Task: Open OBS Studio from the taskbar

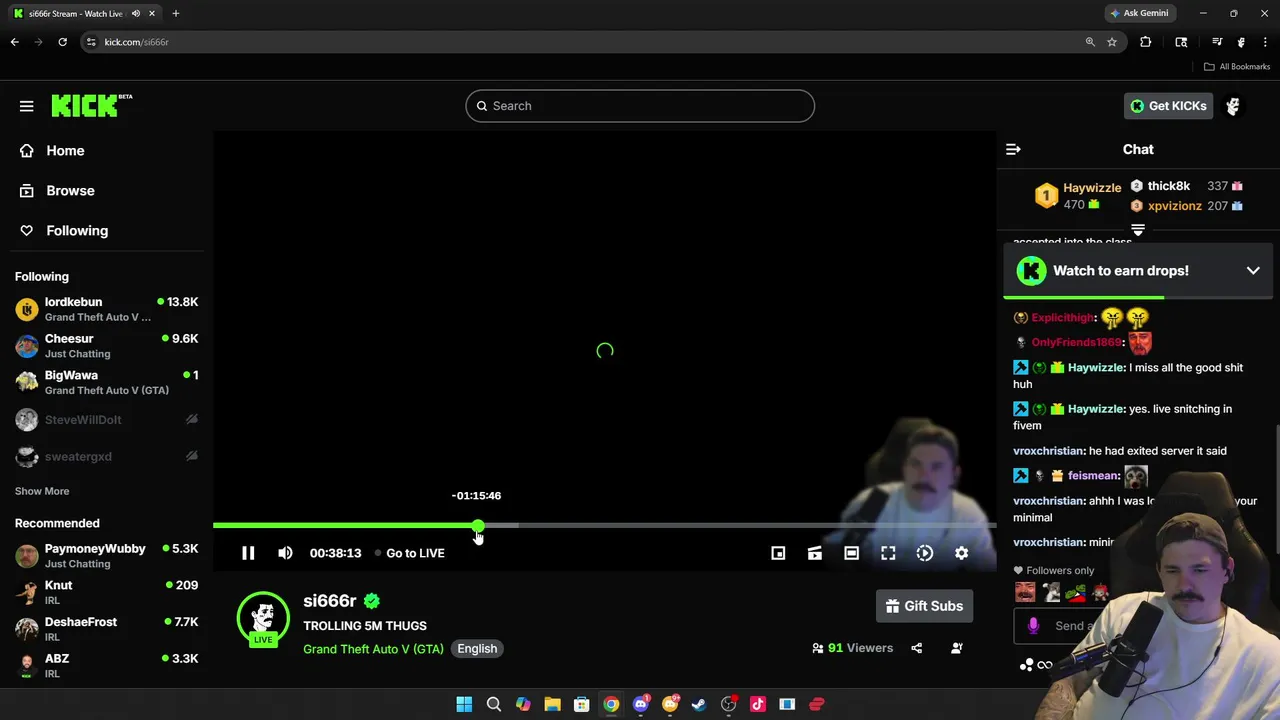Action: [x=729, y=704]
